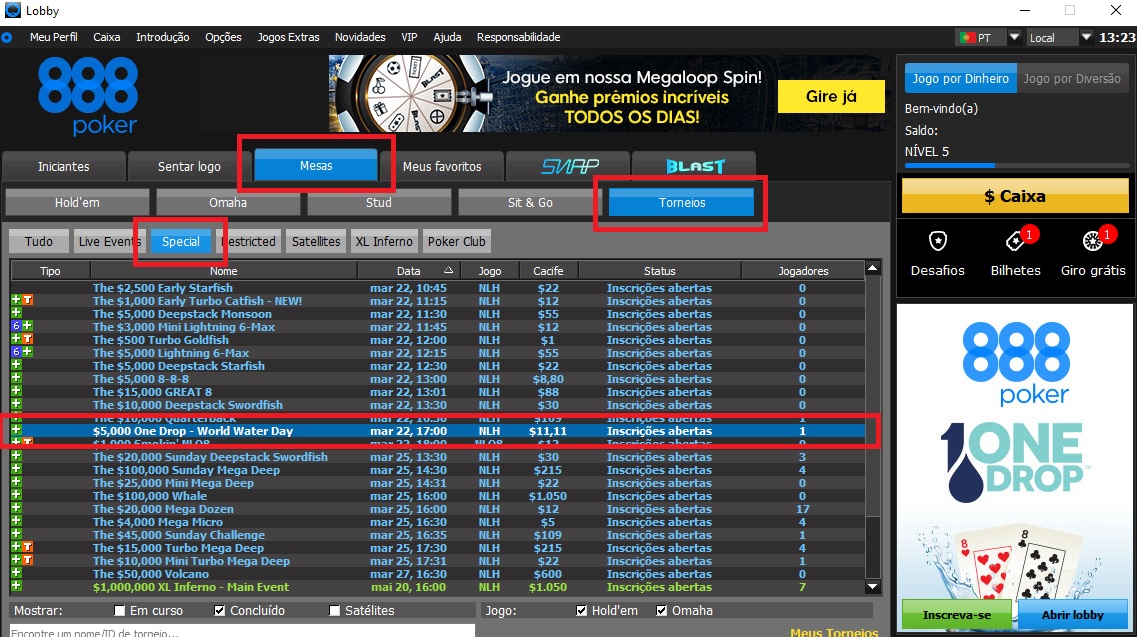This screenshot has height=637, width=1137.
Task: Switch to the SNAP tab
Action: point(569,166)
